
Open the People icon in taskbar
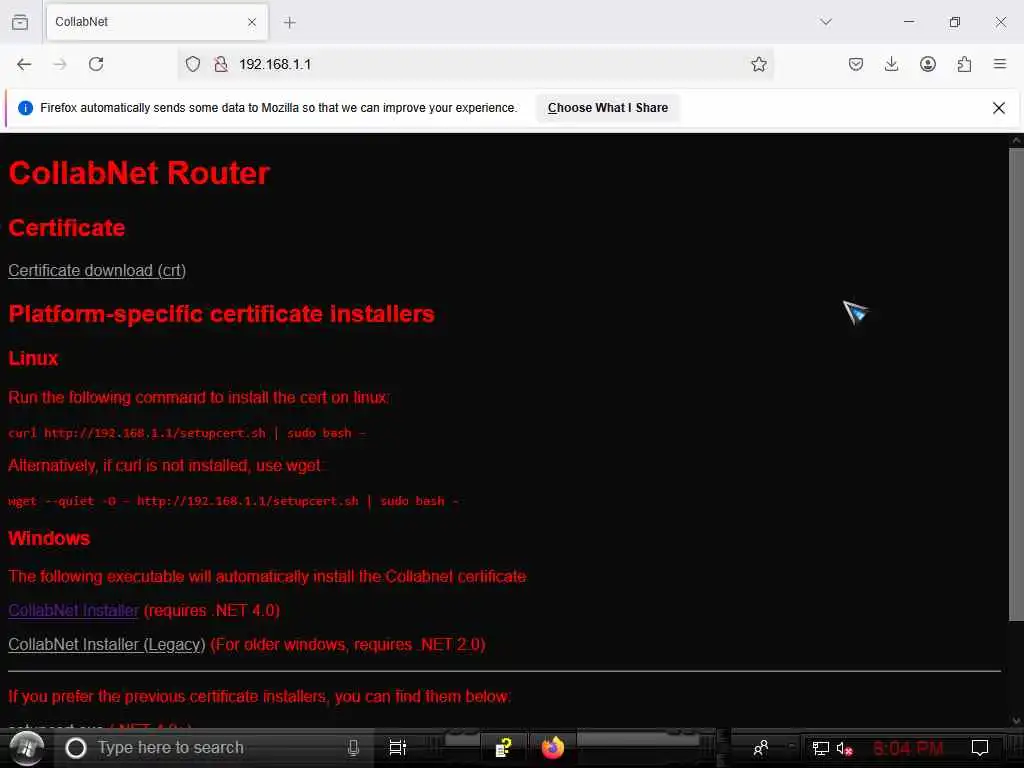(761, 748)
